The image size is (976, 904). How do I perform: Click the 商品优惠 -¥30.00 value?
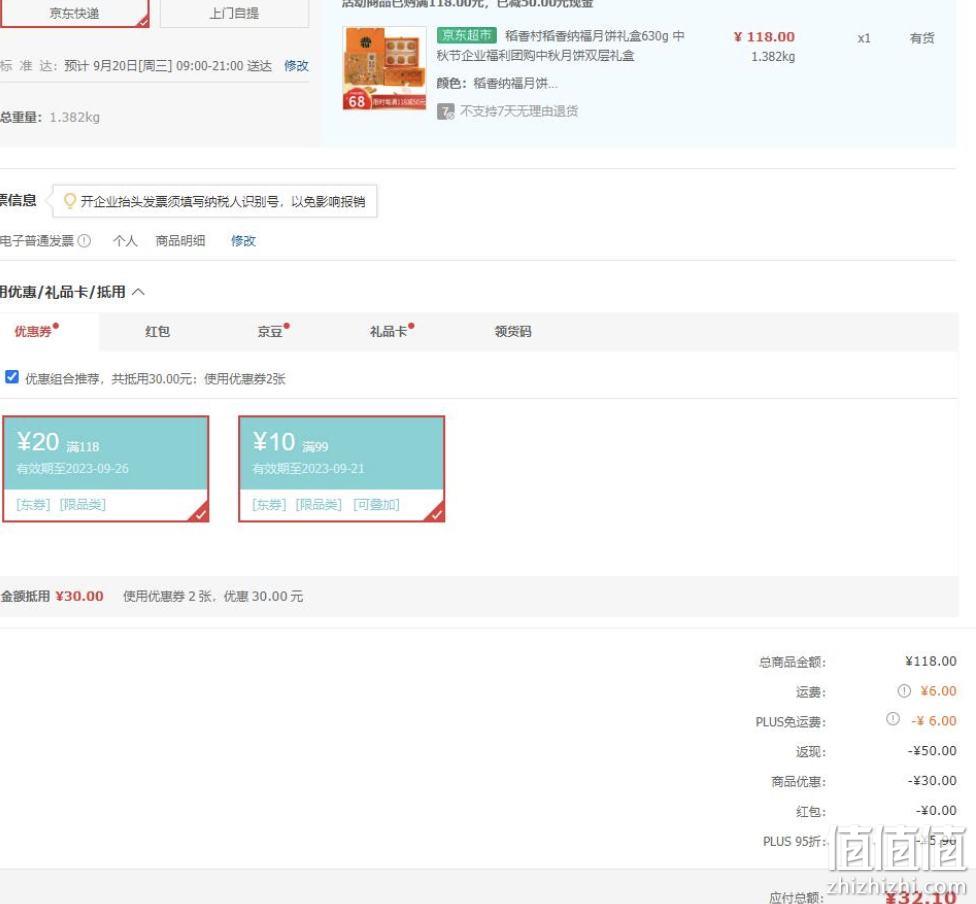(932, 780)
